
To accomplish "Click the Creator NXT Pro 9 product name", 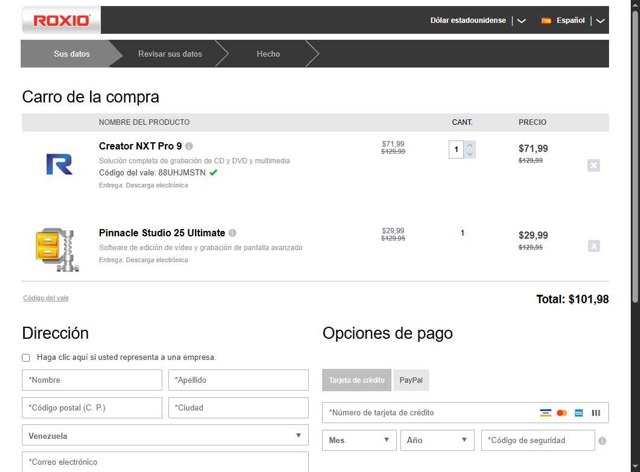I will 140,146.
